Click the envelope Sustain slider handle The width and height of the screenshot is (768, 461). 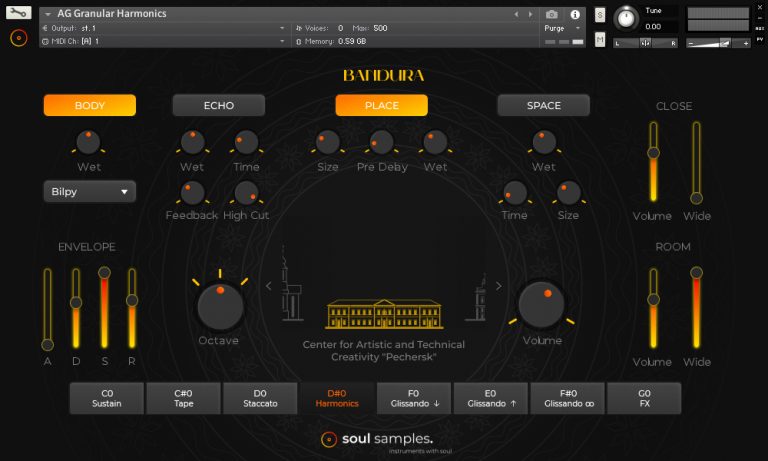click(x=104, y=273)
